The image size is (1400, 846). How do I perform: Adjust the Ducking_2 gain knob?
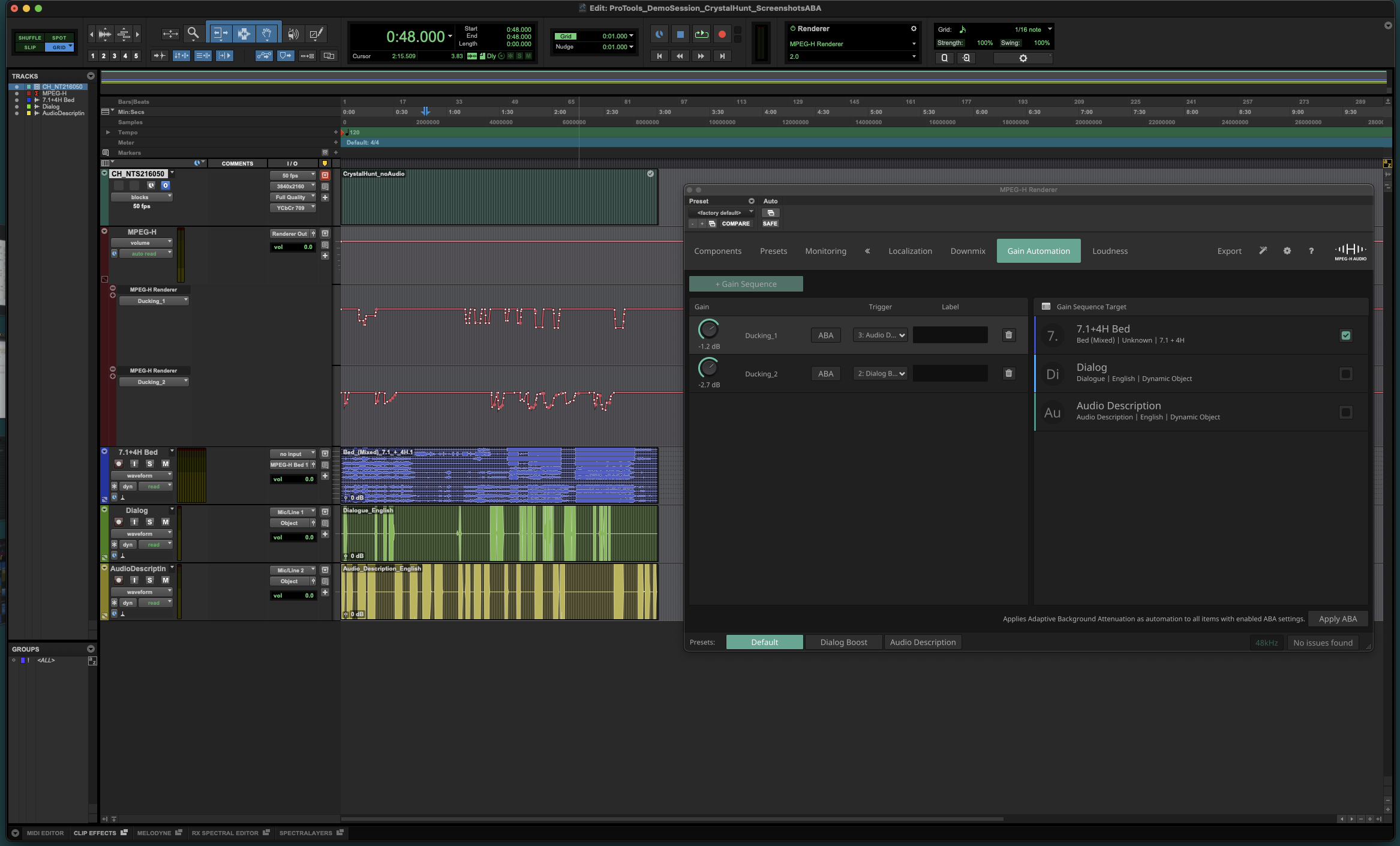[x=708, y=368]
